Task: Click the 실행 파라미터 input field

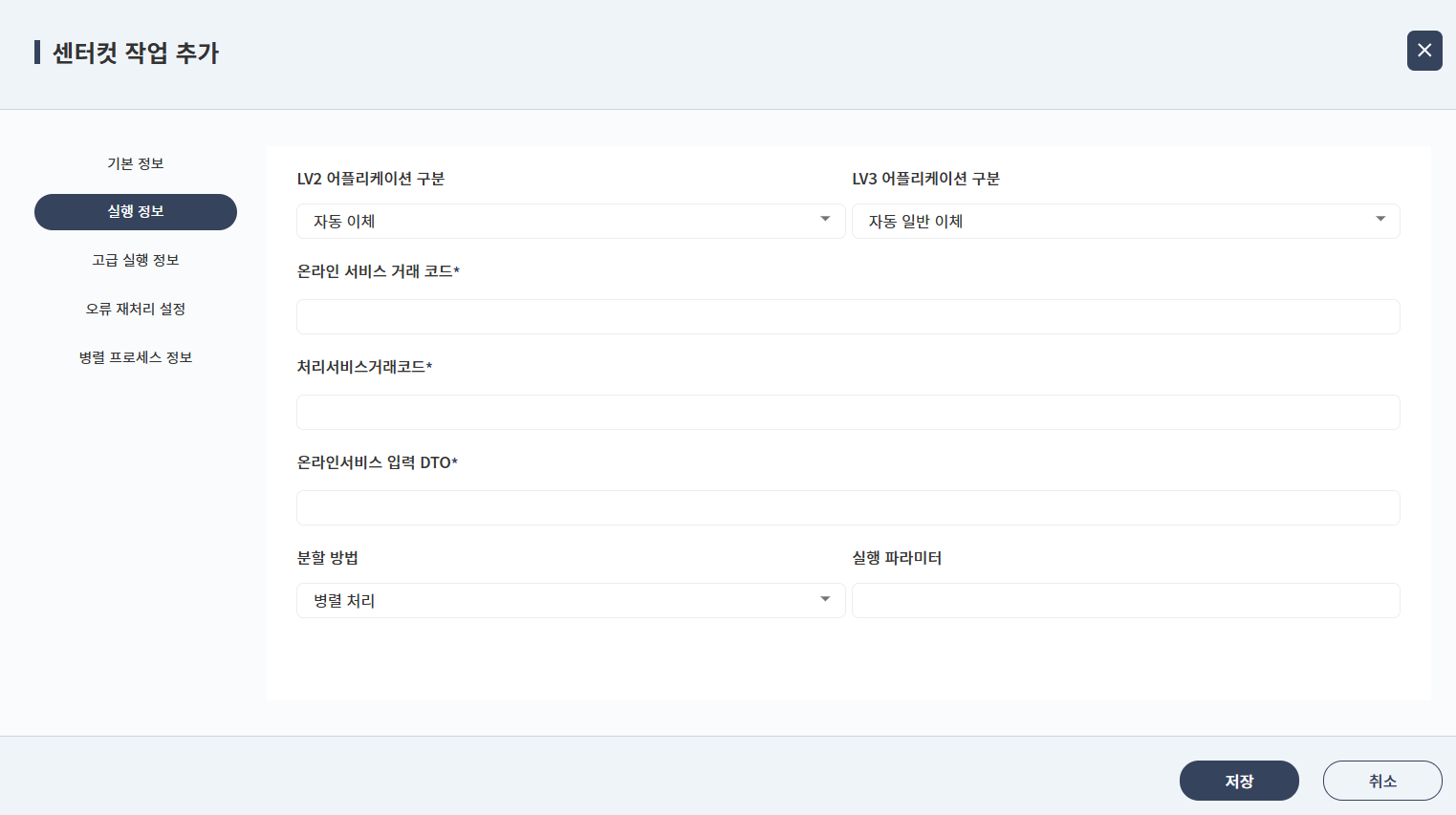Action: pyautogui.click(x=1125, y=600)
